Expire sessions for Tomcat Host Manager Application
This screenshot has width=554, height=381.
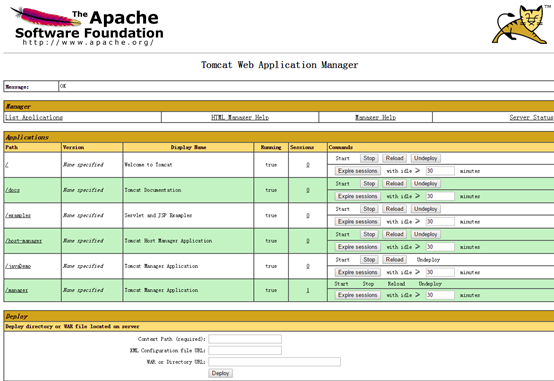[x=358, y=247]
